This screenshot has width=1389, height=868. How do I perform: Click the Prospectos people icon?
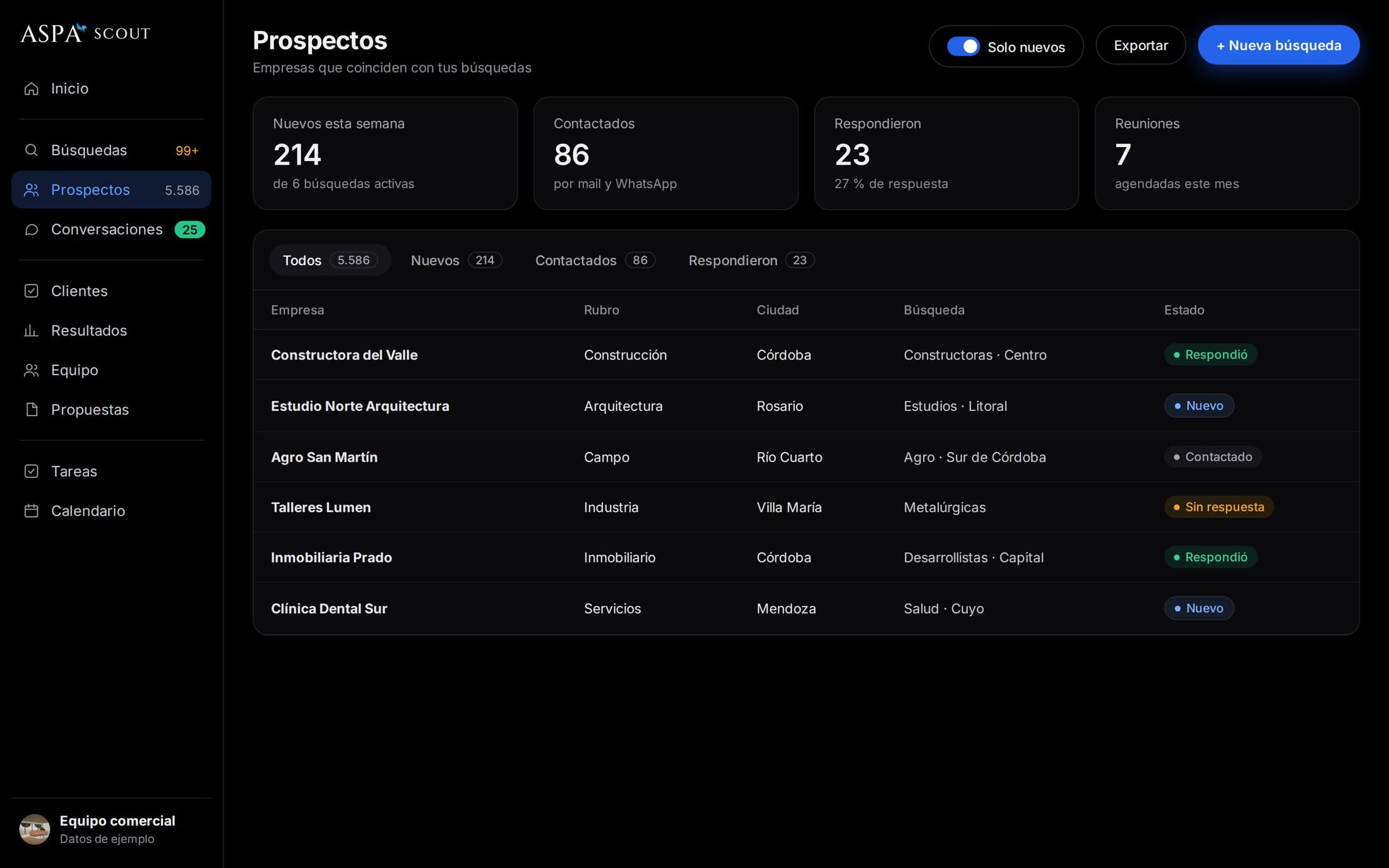pyautogui.click(x=31, y=190)
